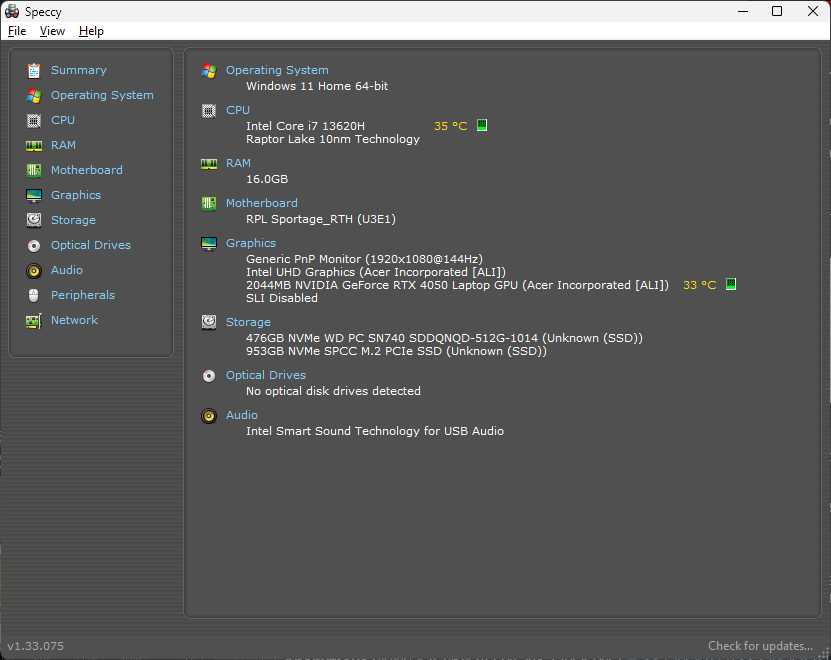The height and width of the screenshot is (660, 831).
Task: Click the '16.0GB' RAM value
Action: coord(267,179)
